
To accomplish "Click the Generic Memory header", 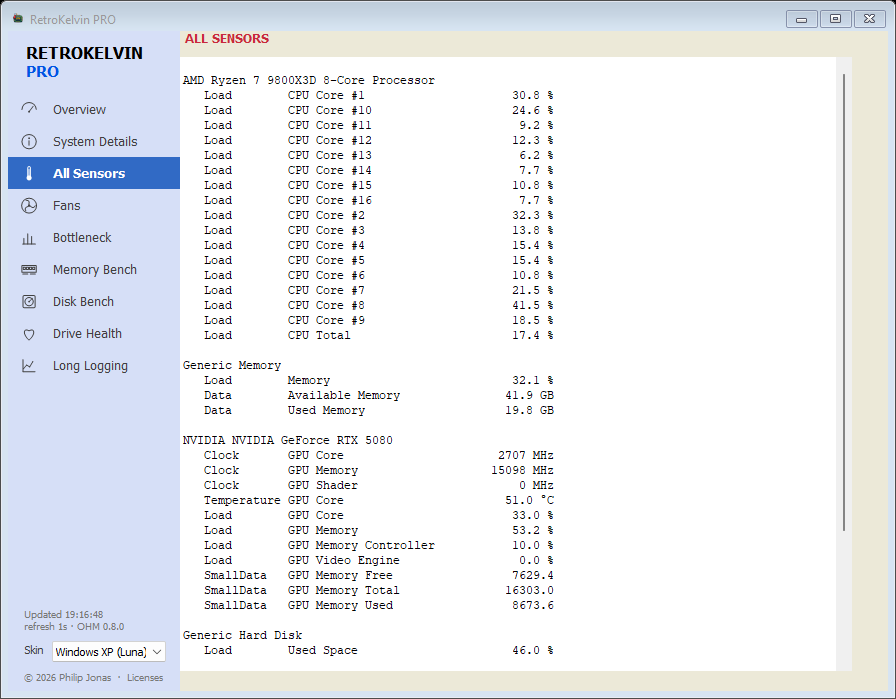I will [x=231, y=365].
